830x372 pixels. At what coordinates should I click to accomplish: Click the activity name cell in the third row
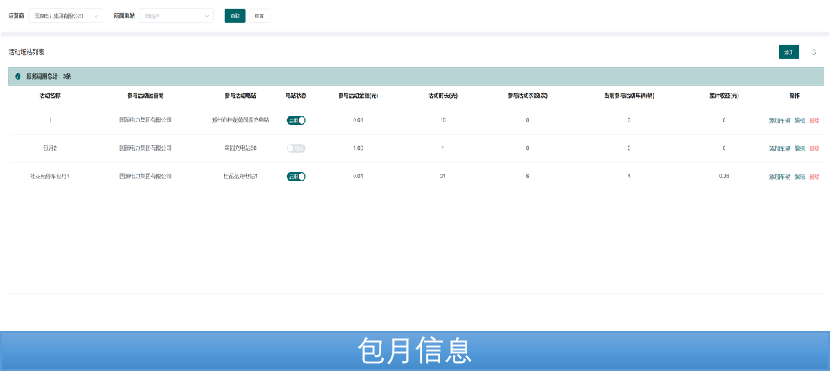pos(50,177)
